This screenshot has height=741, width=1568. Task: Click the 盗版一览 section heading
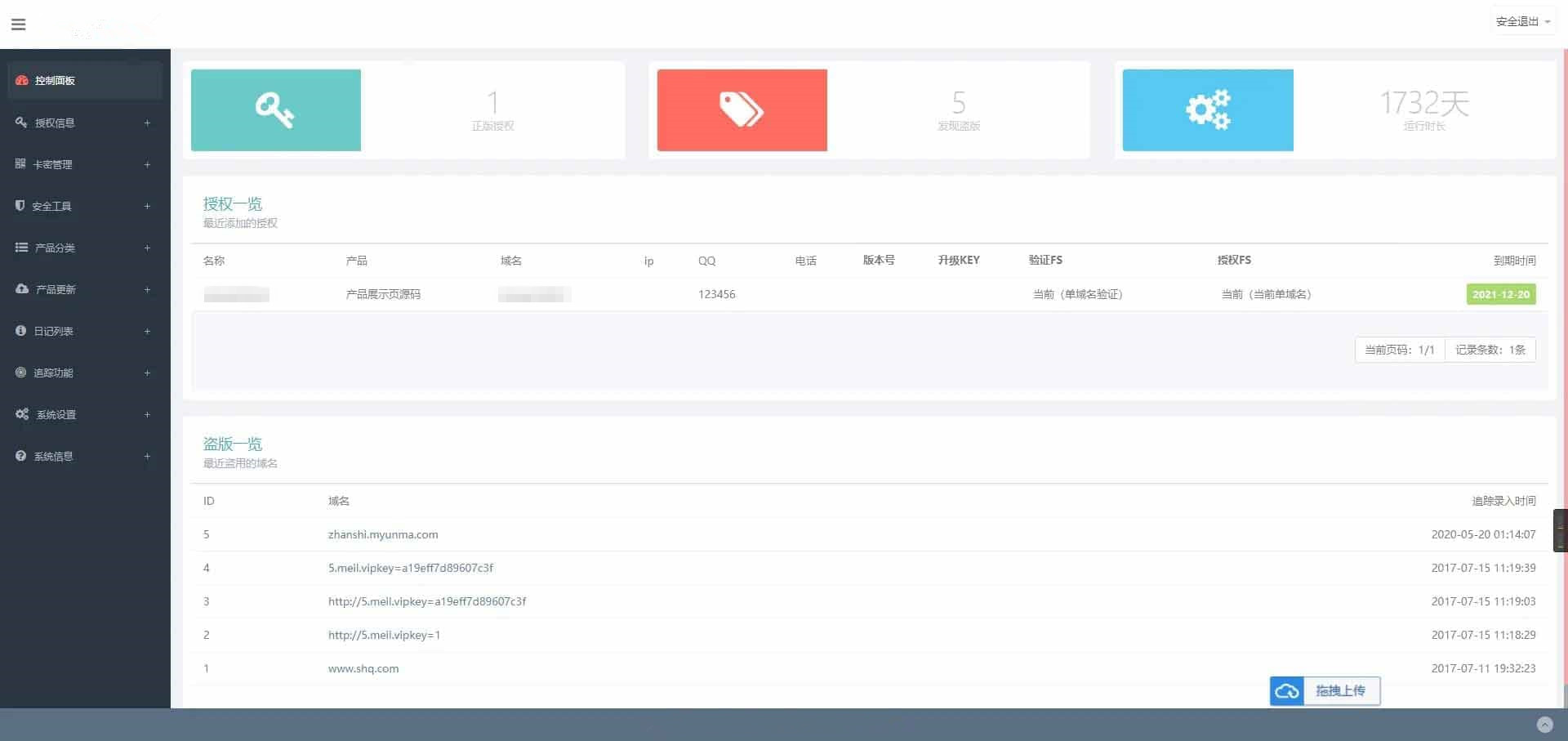(233, 444)
